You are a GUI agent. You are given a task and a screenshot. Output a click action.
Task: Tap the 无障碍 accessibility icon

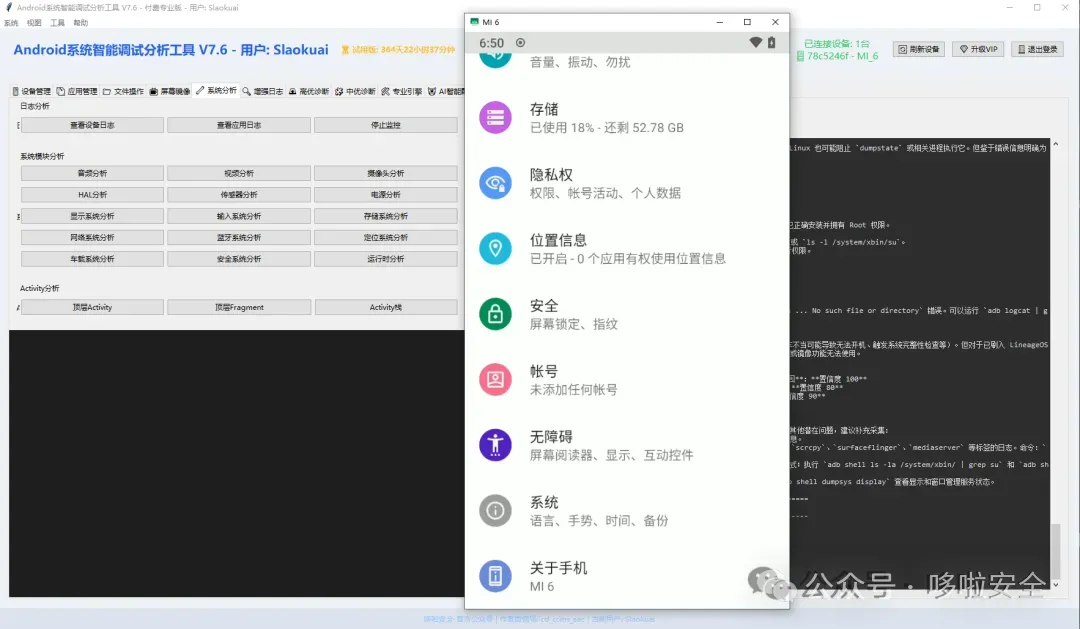495,444
